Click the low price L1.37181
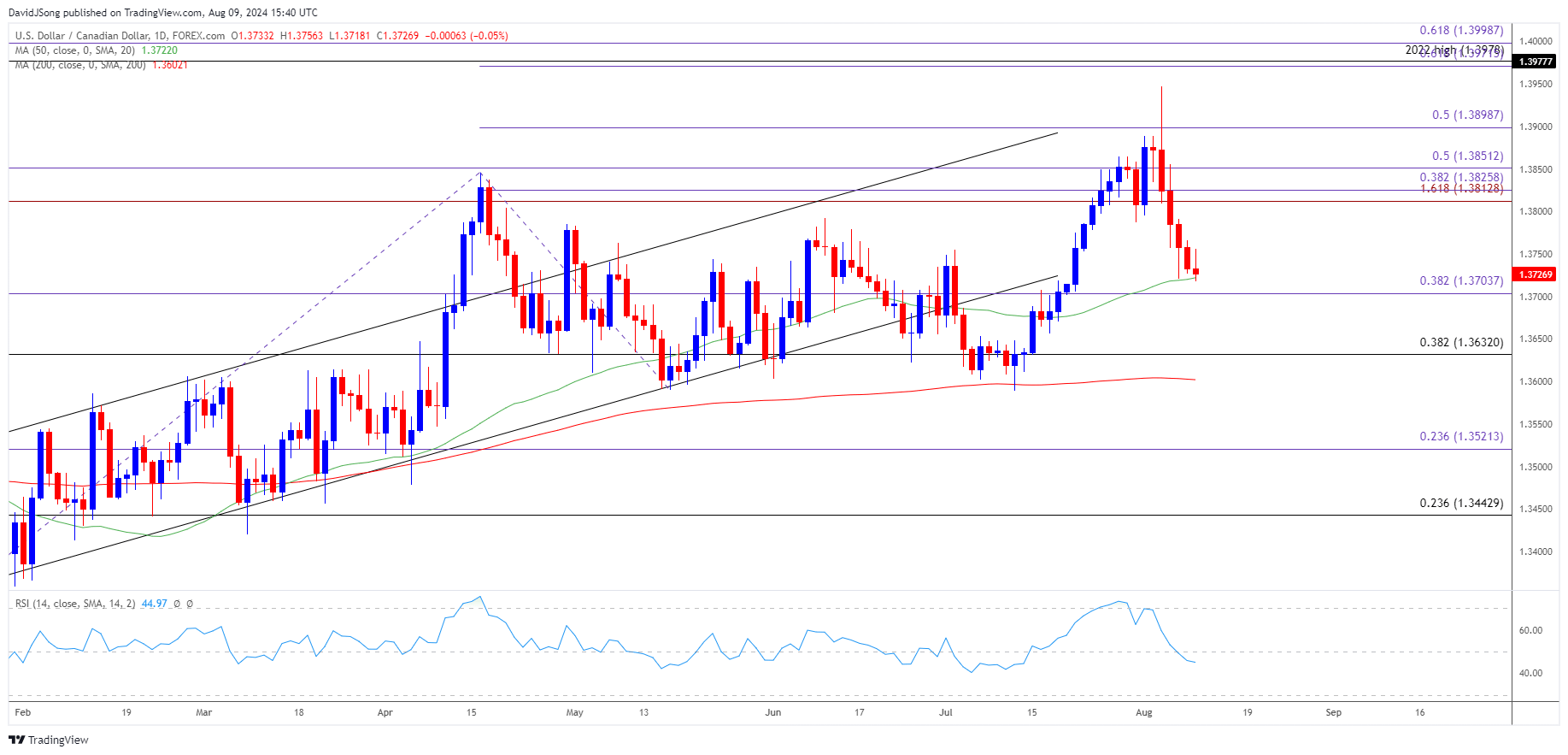This screenshot has height=755, width=1568. [349, 36]
